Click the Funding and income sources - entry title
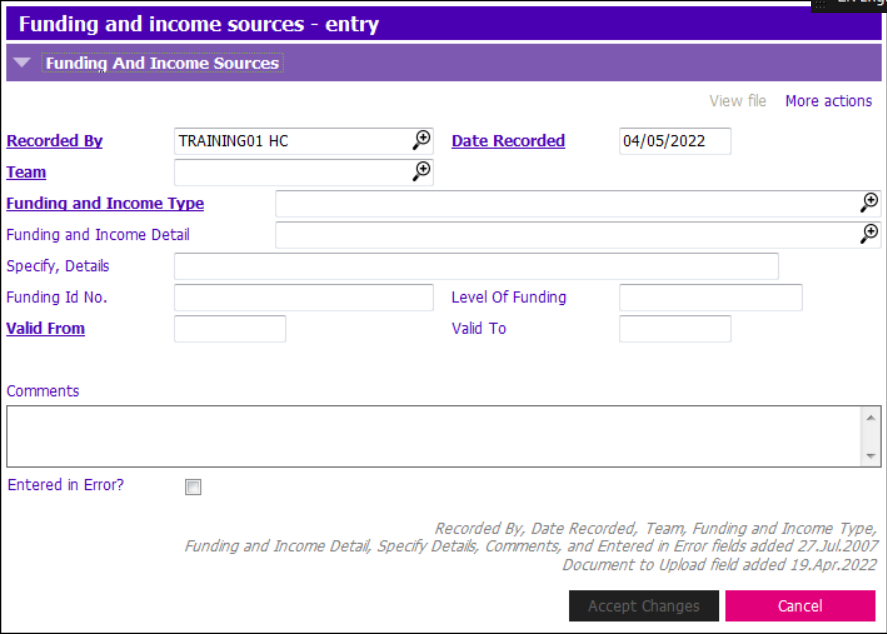Image resolution: width=887 pixels, height=634 pixels. (199, 24)
